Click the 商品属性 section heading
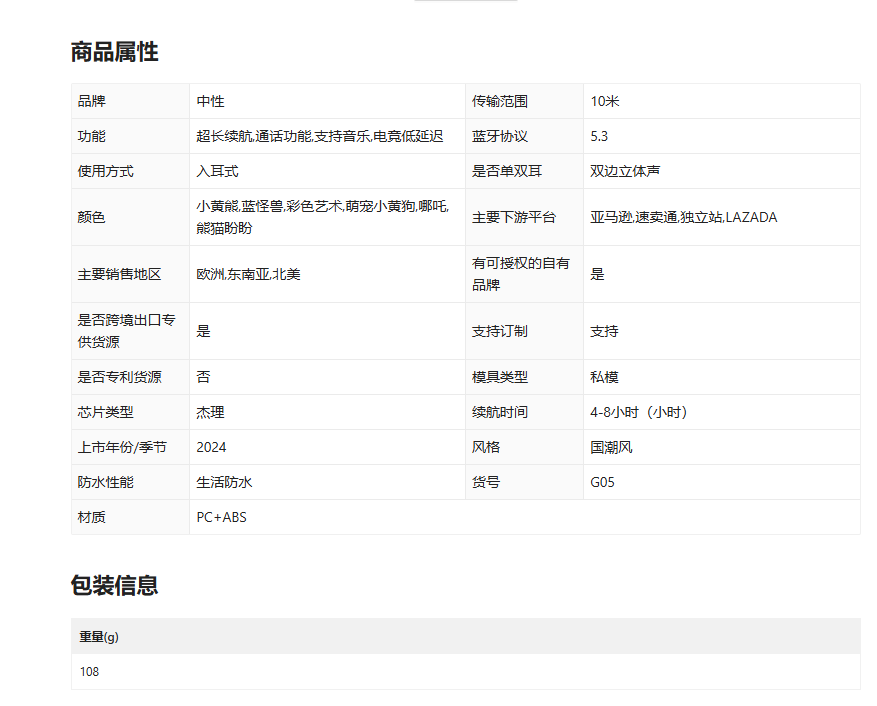877x706 pixels. (114, 52)
